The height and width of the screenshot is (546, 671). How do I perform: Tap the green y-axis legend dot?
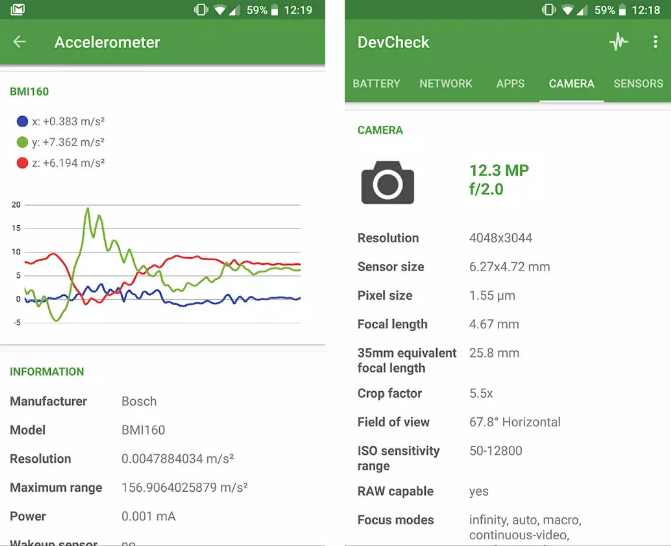[x=22, y=142]
